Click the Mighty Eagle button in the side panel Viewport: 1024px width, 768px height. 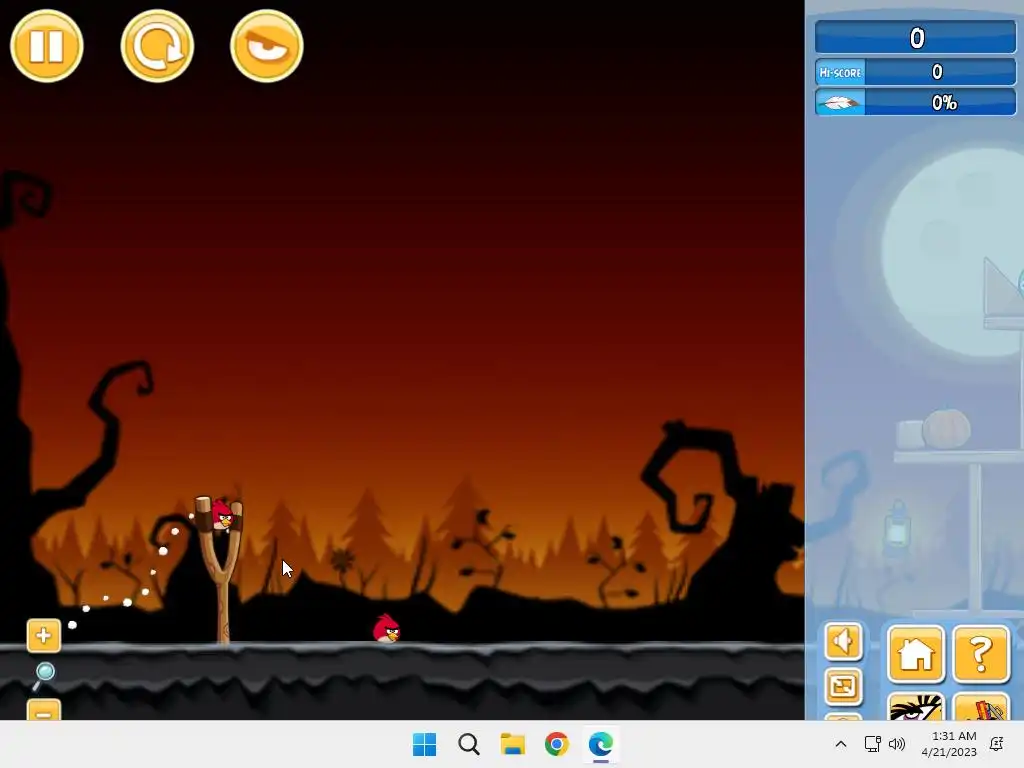coord(916,707)
